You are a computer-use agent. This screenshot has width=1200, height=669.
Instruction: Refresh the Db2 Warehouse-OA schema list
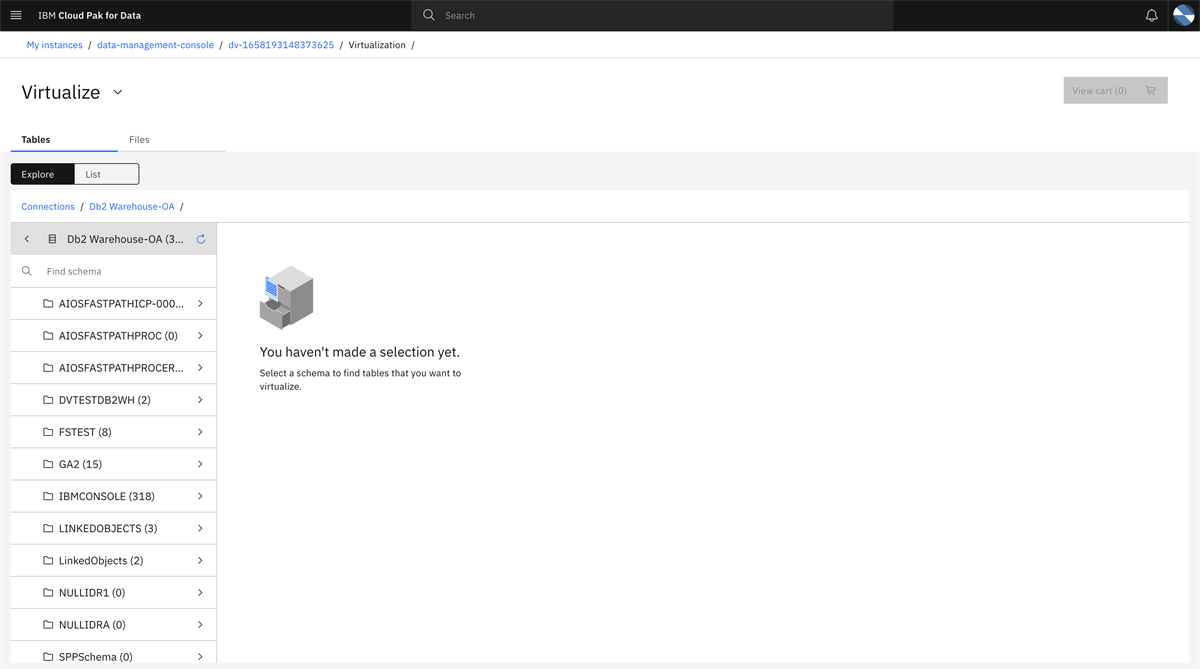coord(200,238)
